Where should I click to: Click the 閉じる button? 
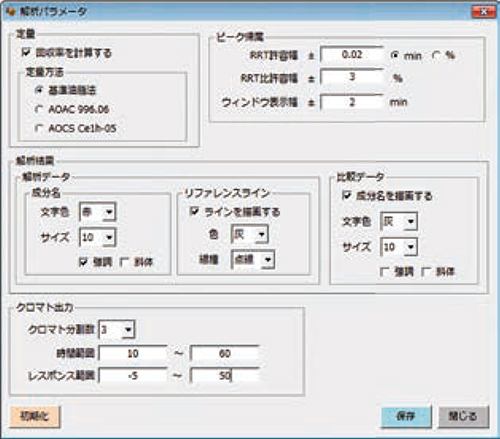coord(463,416)
